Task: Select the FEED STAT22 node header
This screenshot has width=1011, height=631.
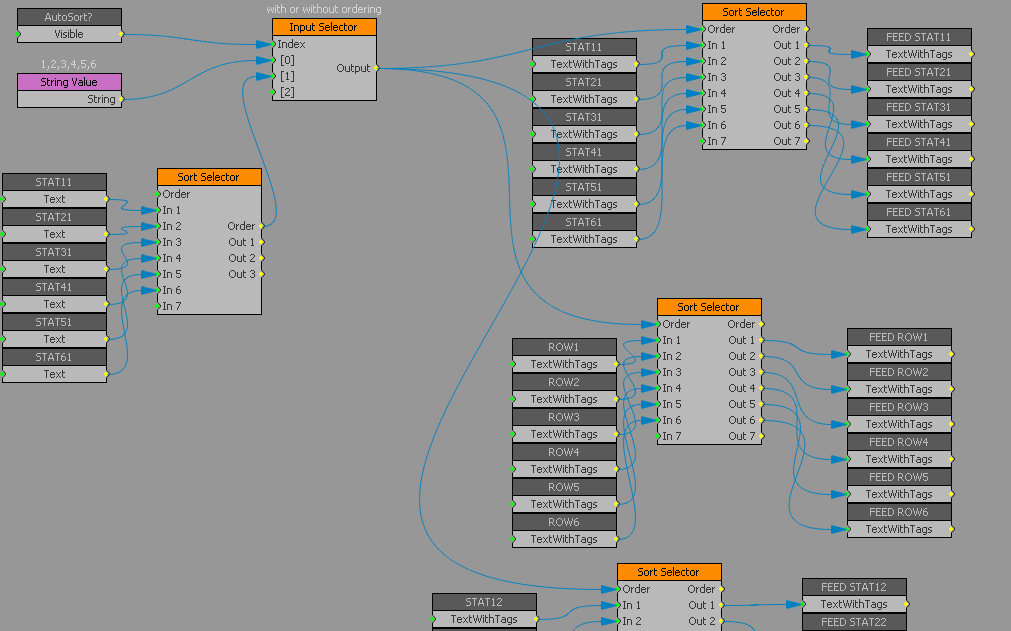Action: pyautogui.click(x=854, y=622)
